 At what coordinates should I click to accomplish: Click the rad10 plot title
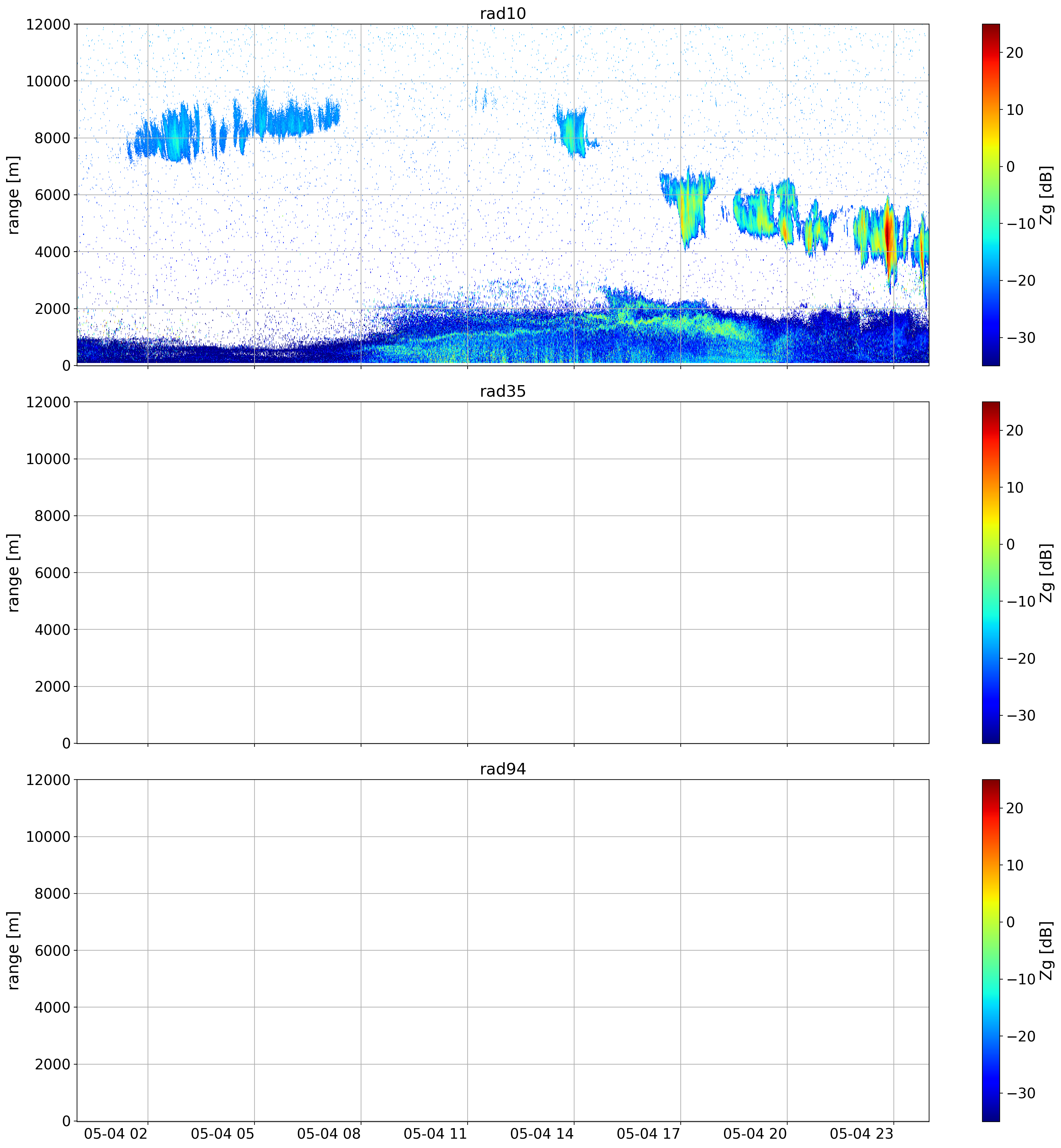(x=502, y=13)
